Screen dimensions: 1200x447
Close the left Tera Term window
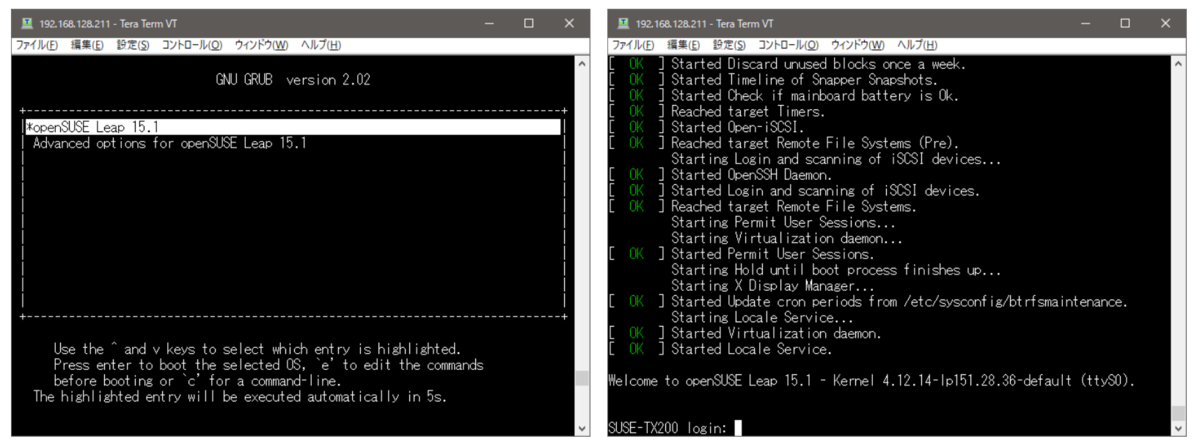click(x=570, y=23)
